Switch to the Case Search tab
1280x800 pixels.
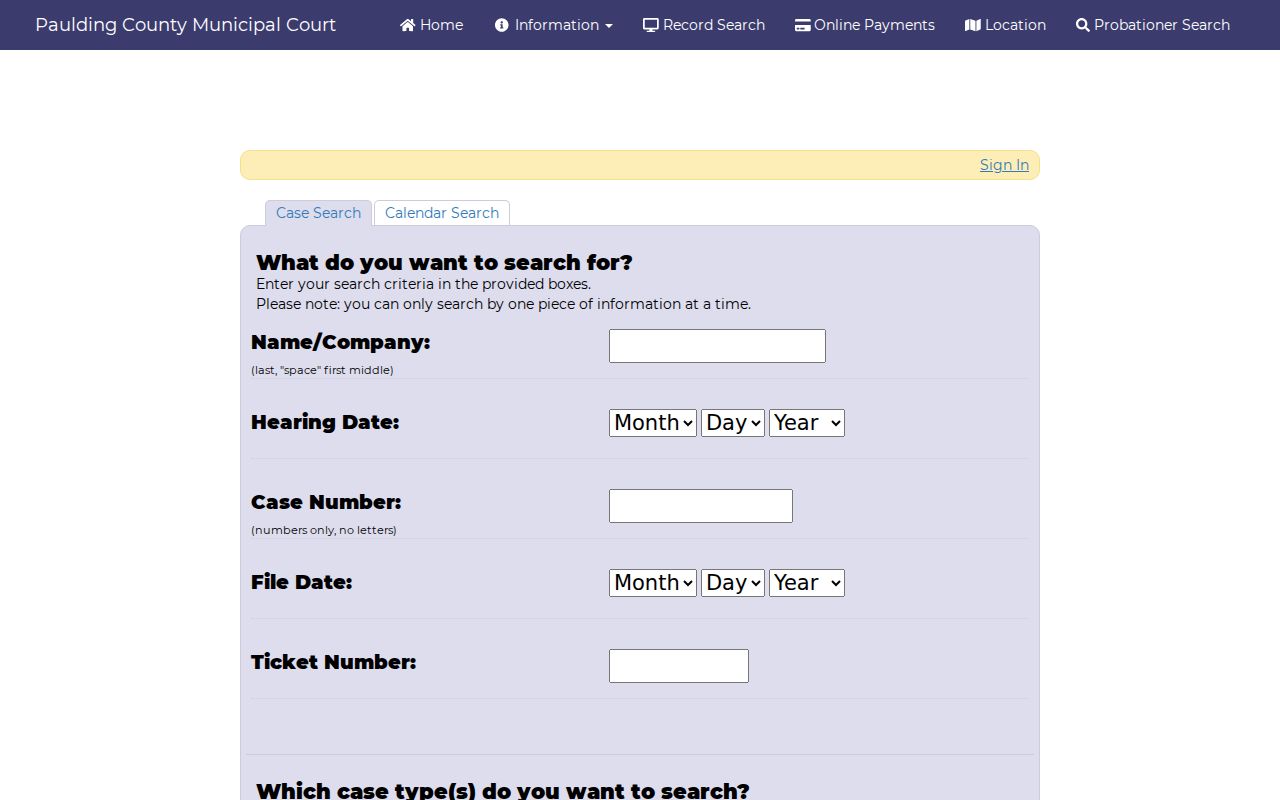318,213
